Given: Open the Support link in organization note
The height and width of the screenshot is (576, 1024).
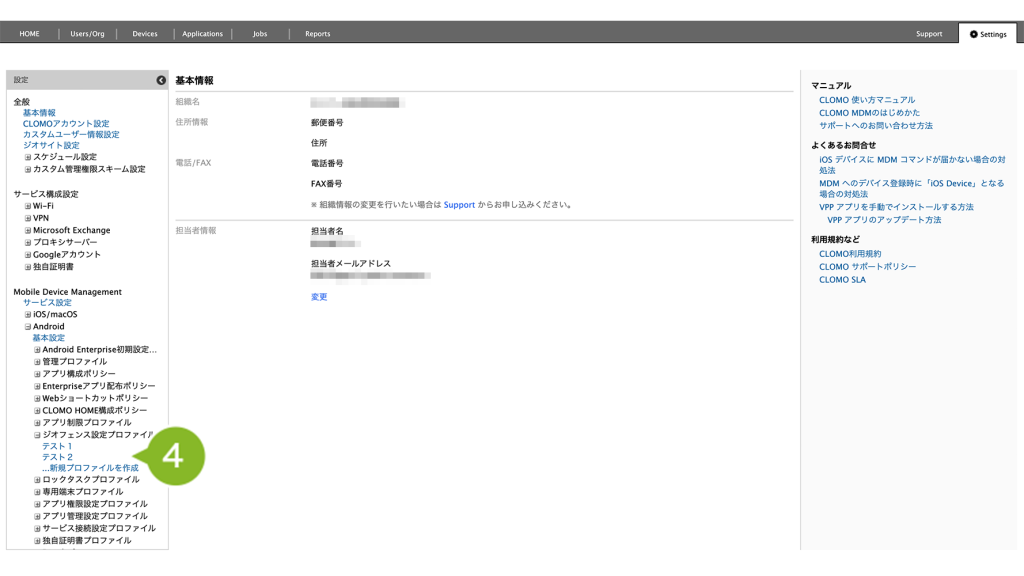Looking at the screenshot, I should (x=459, y=205).
